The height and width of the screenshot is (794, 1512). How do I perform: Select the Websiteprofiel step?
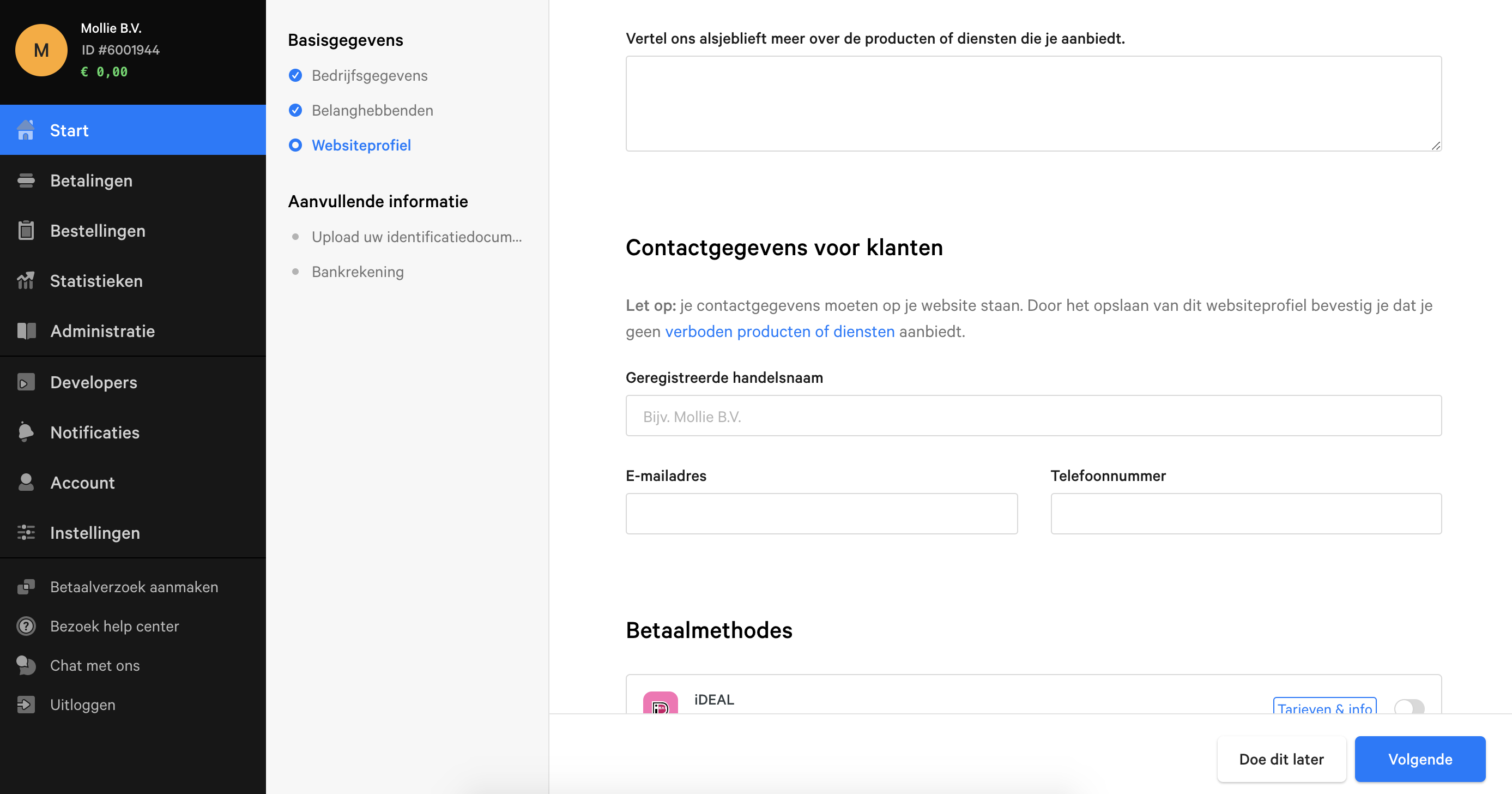[x=361, y=145]
